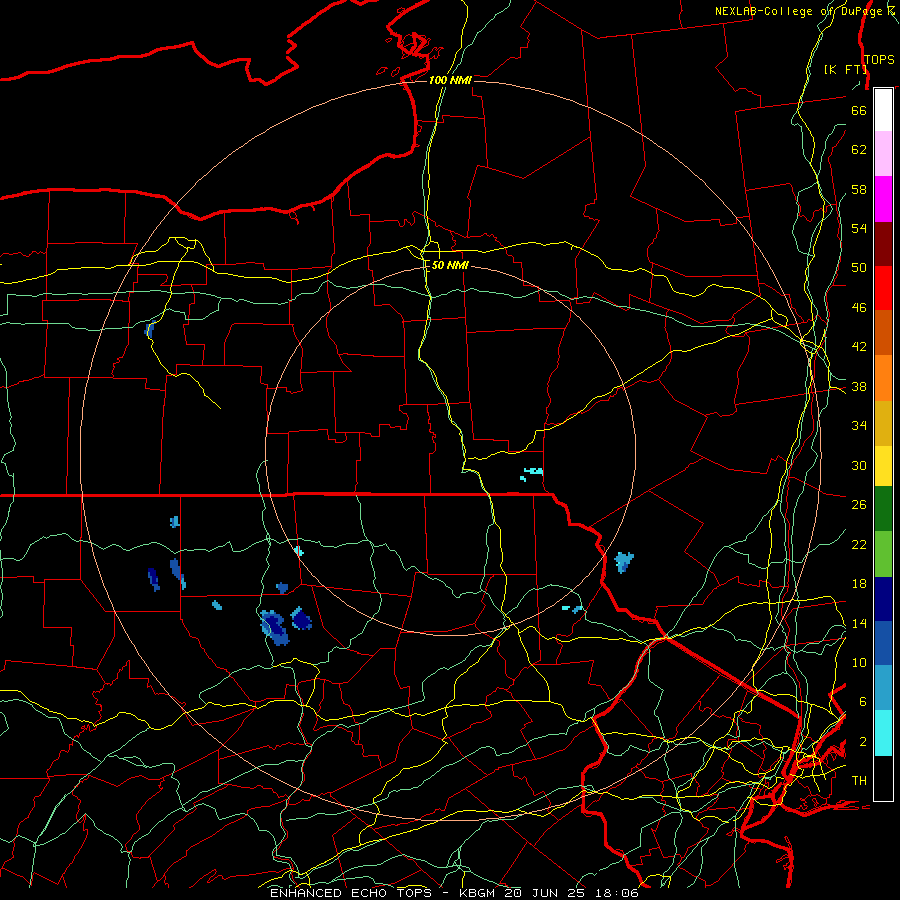The image size is (900, 900).
Task: Select the navy blue legend swatch
Action: tap(883, 599)
